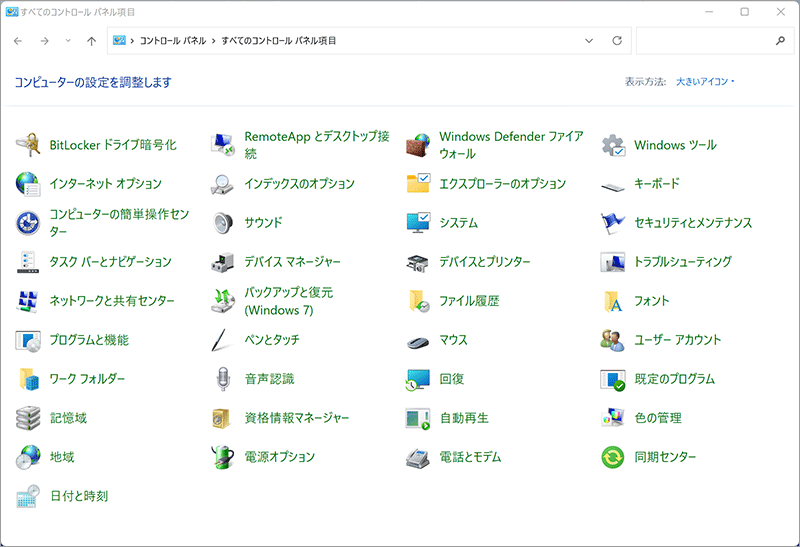Screen dimensions: 800x547
Task: Open ワーク フォルダー icon
Action: (x=29, y=379)
